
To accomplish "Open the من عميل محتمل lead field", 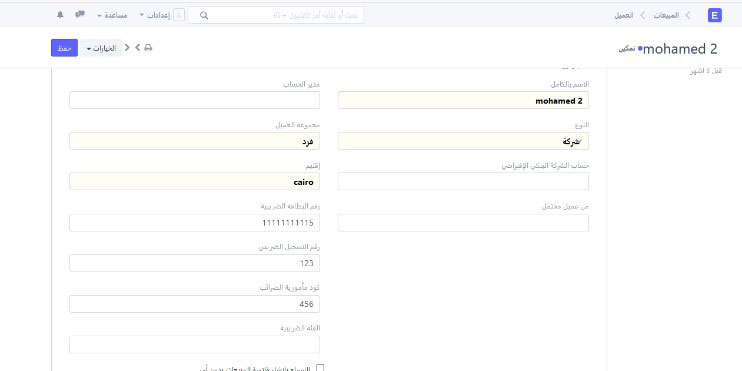I will click(x=463, y=223).
